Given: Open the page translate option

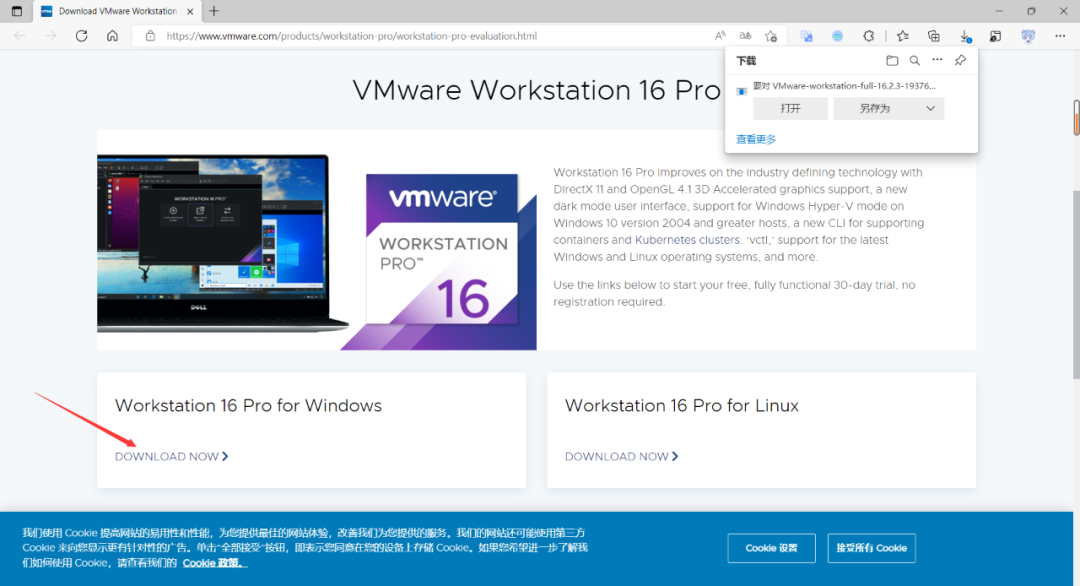Looking at the screenshot, I should coord(745,36).
